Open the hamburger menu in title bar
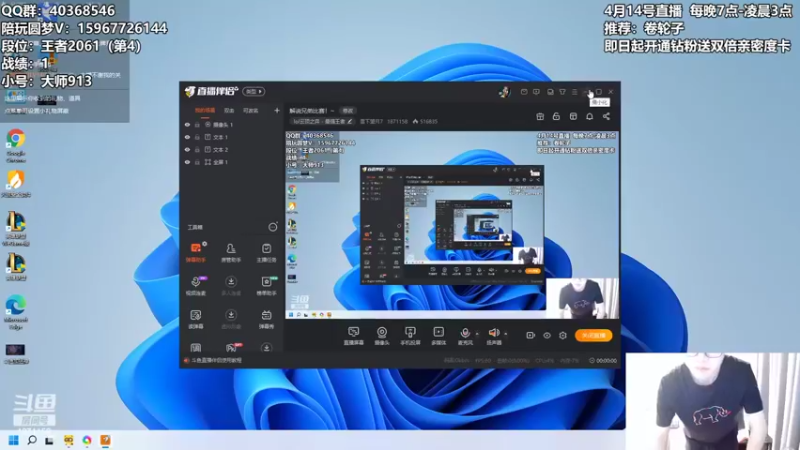The width and height of the screenshot is (800, 450). tap(574, 92)
